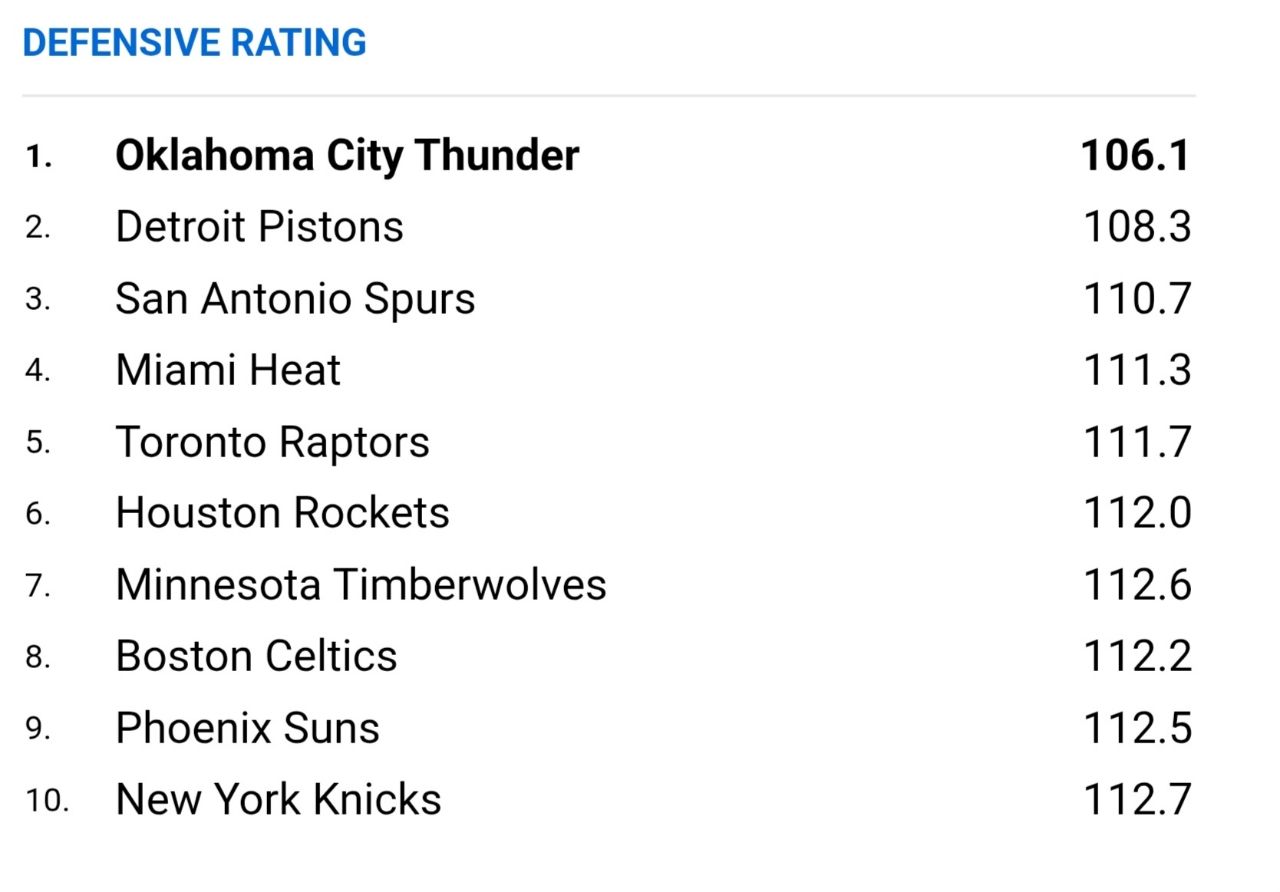The width and height of the screenshot is (1280, 892).
Task: Open the Houston Rockets team link
Action: [x=282, y=513]
